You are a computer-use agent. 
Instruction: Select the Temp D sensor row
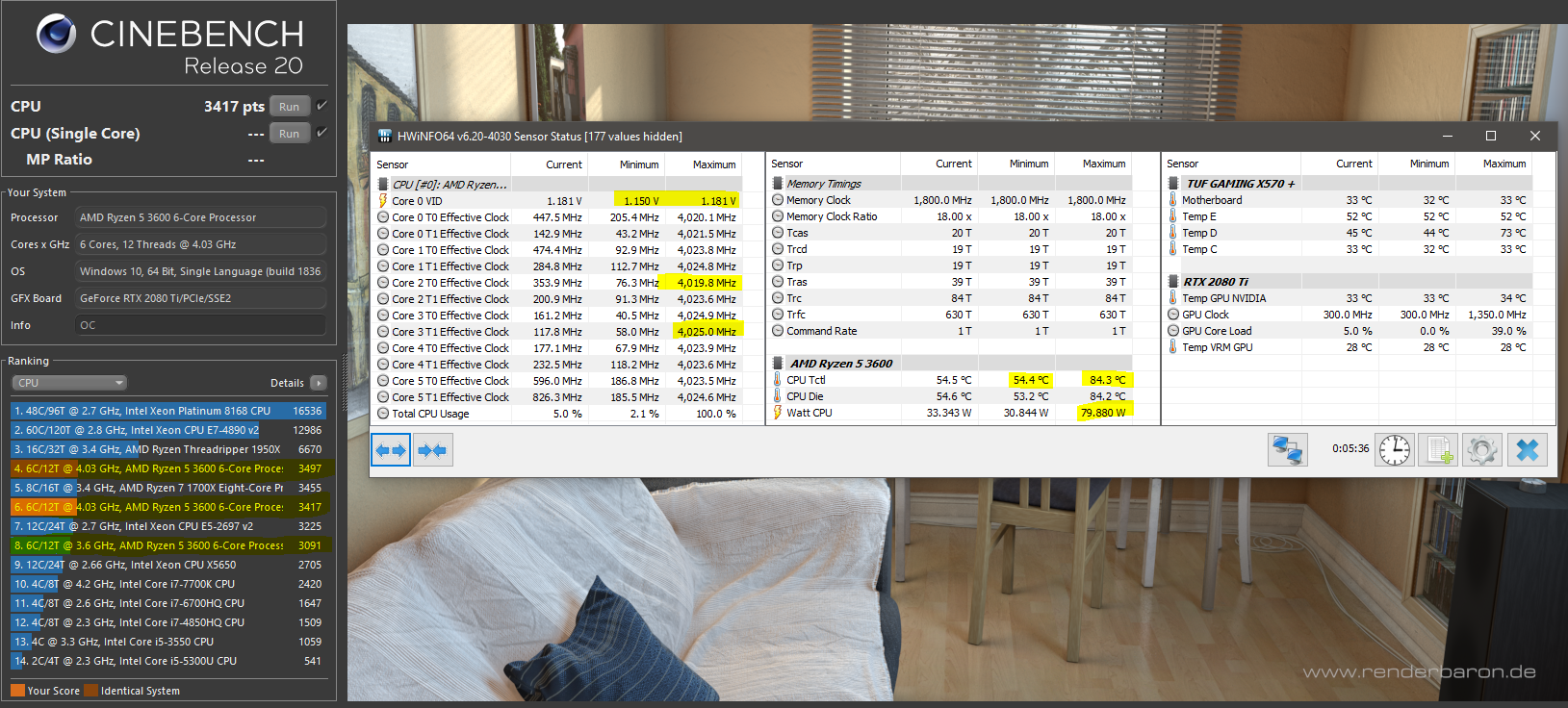coord(1348,233)
